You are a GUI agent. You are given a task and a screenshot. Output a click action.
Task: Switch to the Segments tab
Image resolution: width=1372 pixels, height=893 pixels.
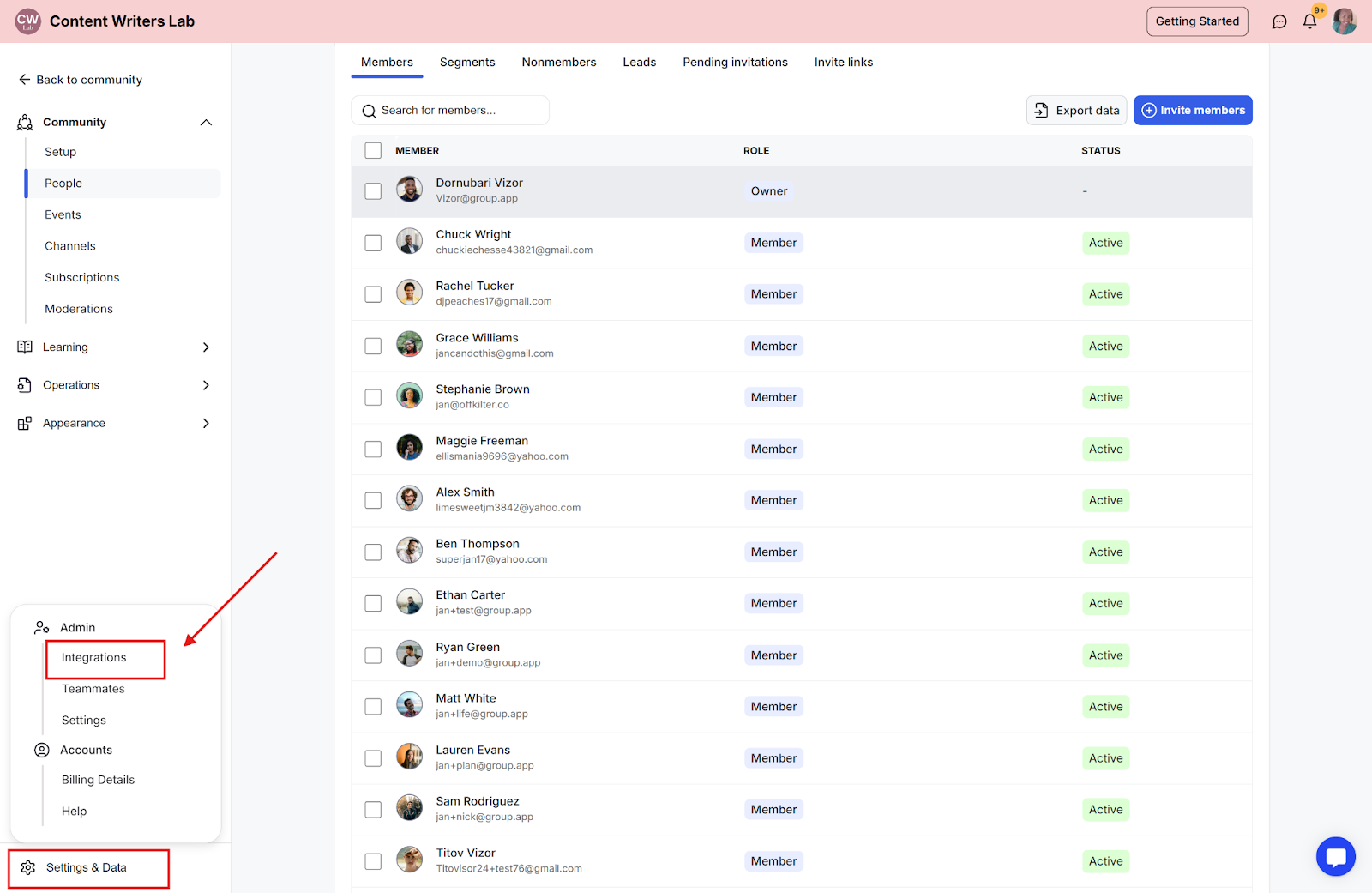point(467,63)
